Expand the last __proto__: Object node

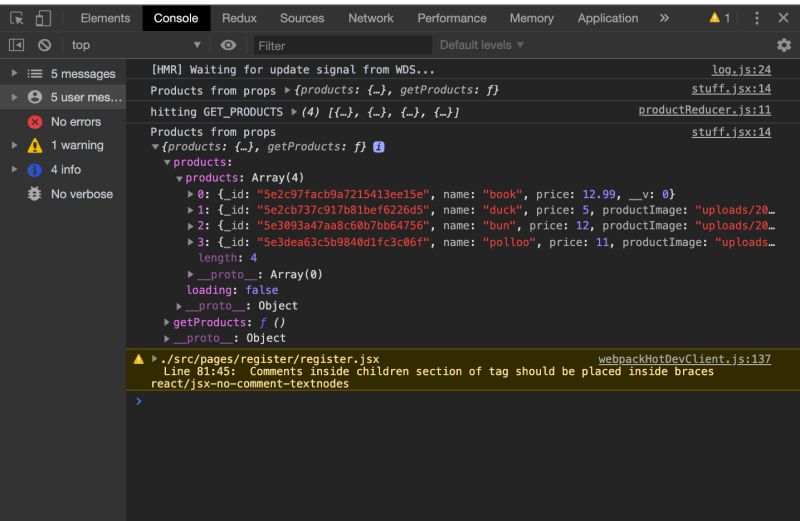click(167, 338)
